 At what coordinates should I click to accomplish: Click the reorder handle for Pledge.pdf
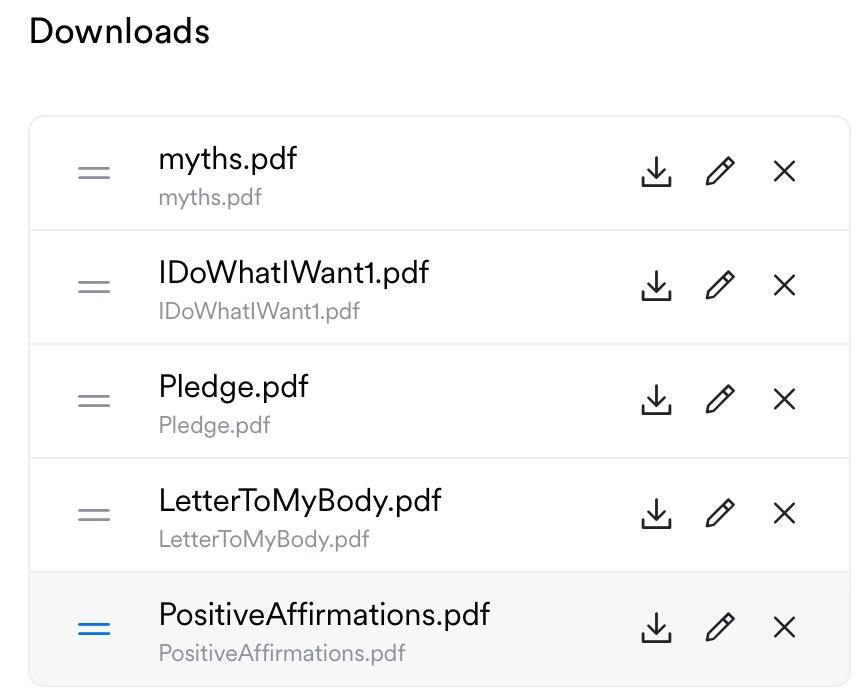pyautogui.click(x=94, y=401)
